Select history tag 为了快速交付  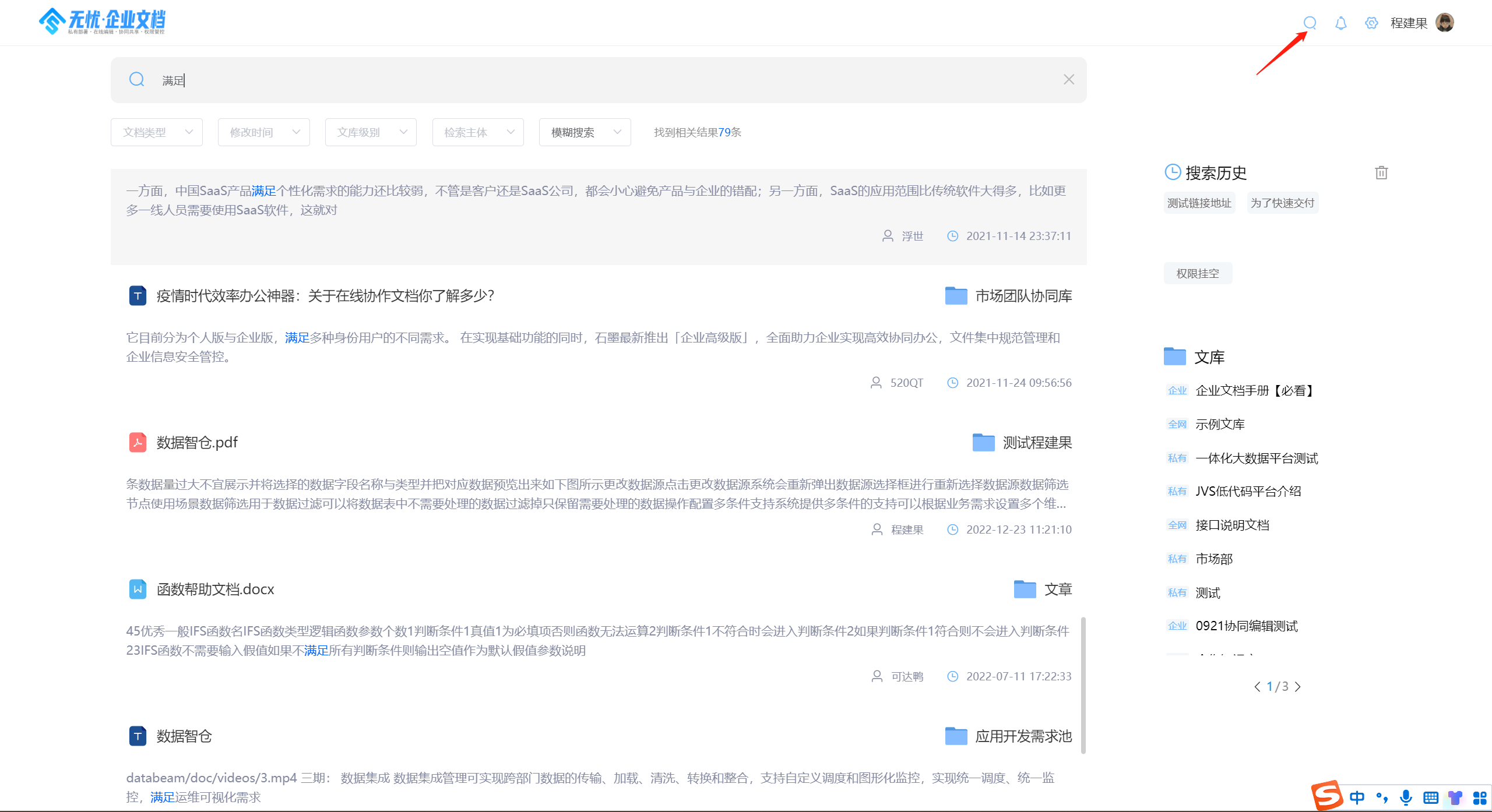(1282, 203)
